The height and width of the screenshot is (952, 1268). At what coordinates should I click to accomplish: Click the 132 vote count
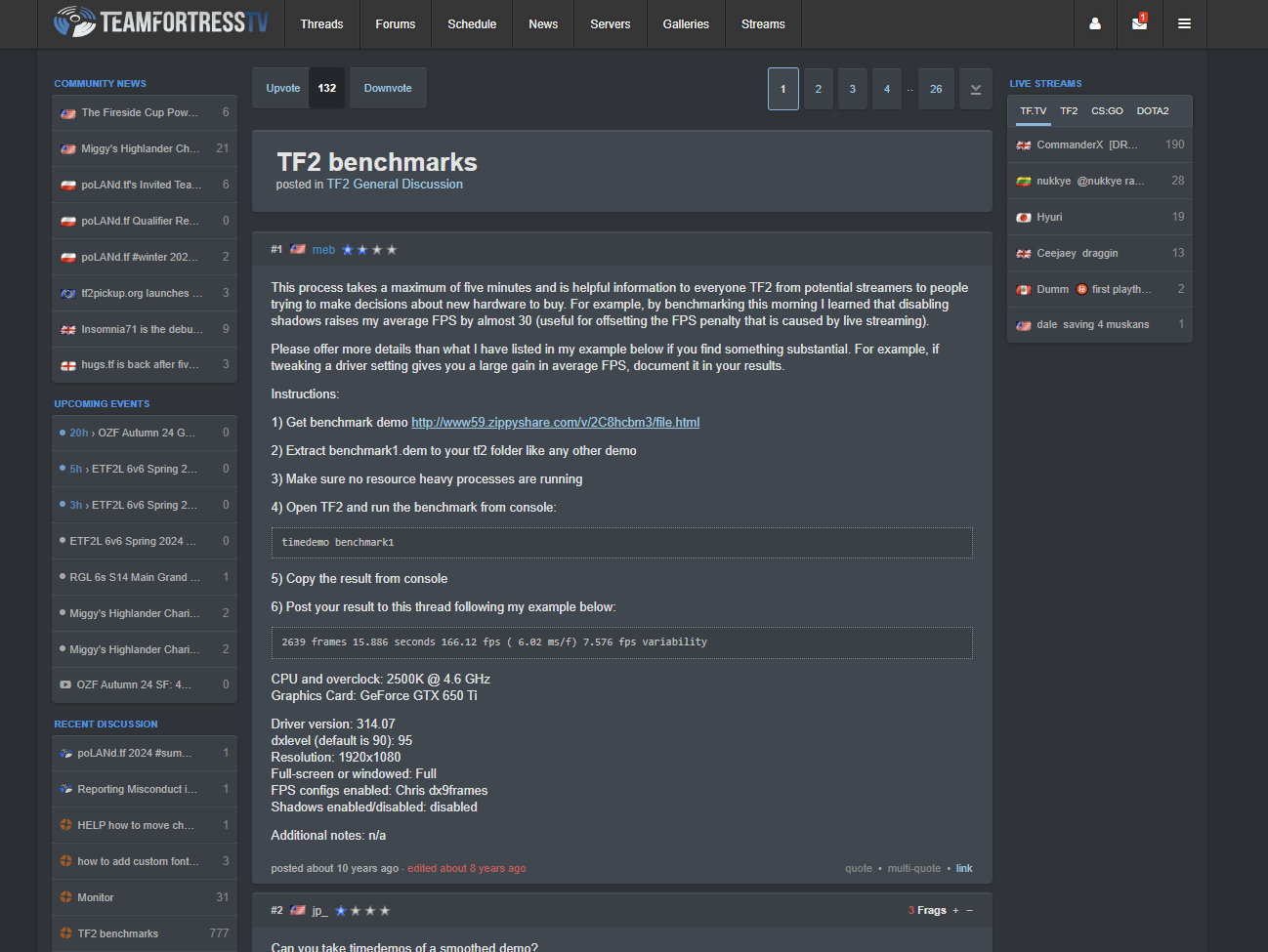pos(327,88)
